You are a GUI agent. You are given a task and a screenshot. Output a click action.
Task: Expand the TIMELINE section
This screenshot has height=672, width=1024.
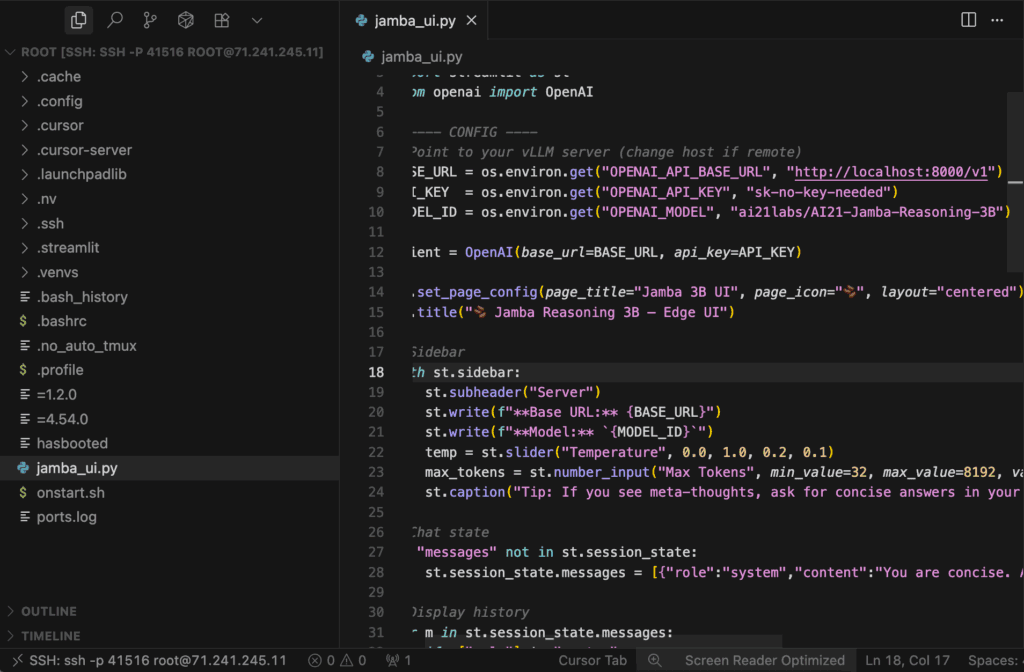50,636
